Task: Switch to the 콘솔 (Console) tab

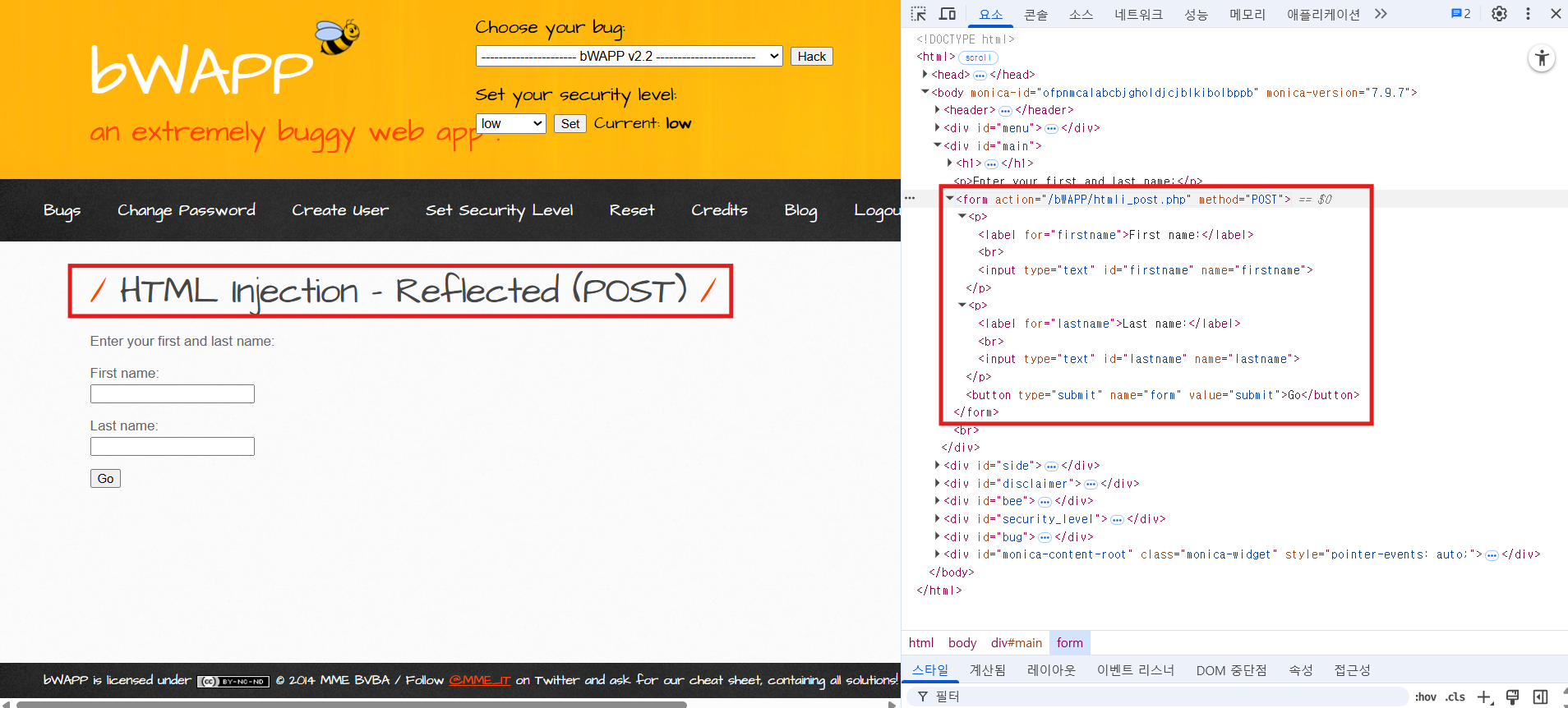Action: tap(1035, 14)
